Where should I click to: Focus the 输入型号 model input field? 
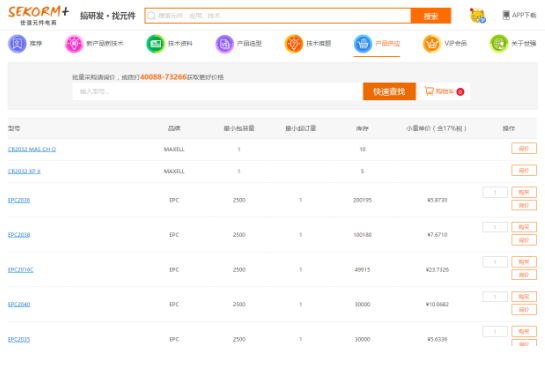coord(218,91)
